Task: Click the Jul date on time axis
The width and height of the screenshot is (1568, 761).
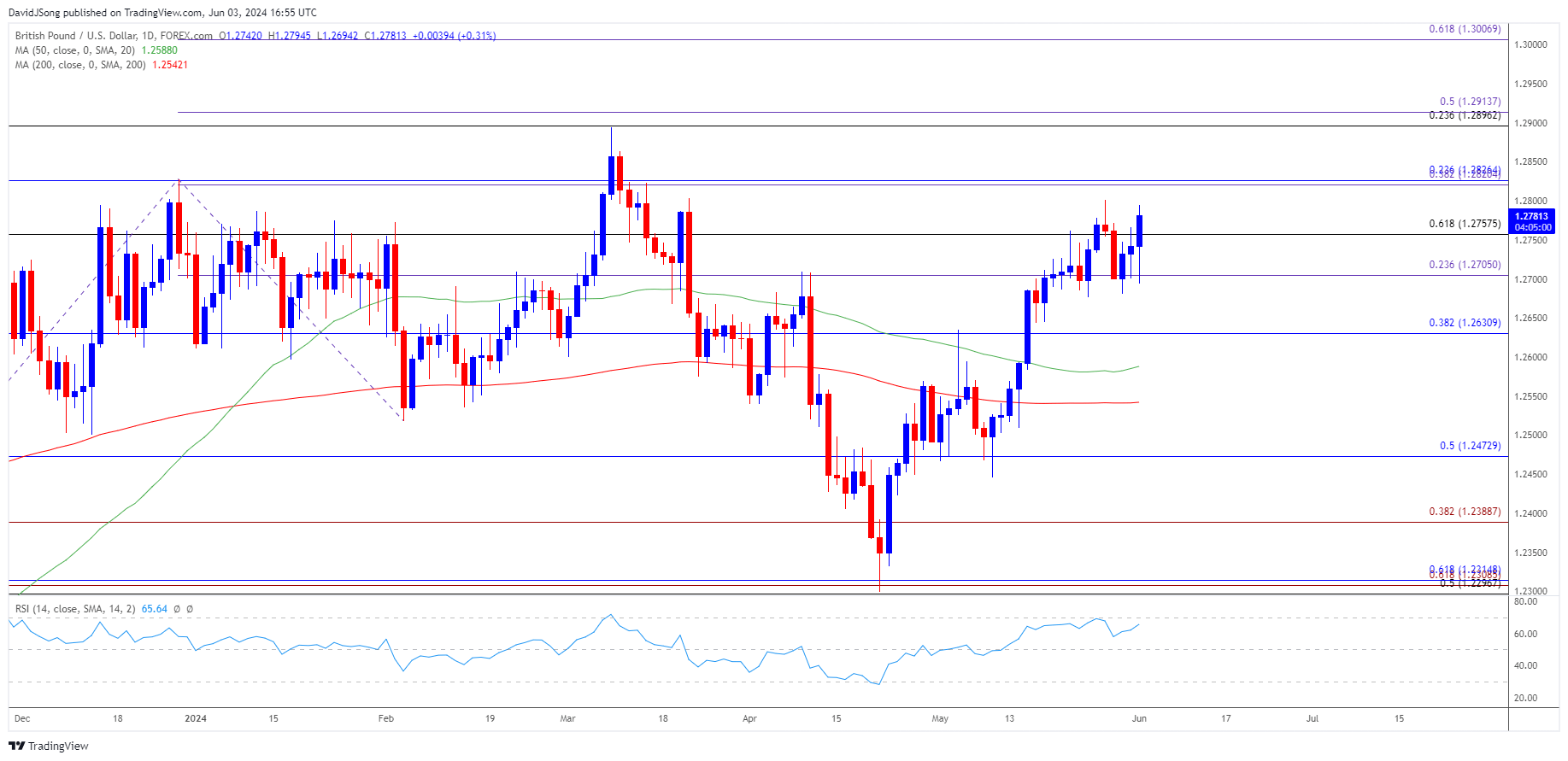Action: tap(1313, 718)
